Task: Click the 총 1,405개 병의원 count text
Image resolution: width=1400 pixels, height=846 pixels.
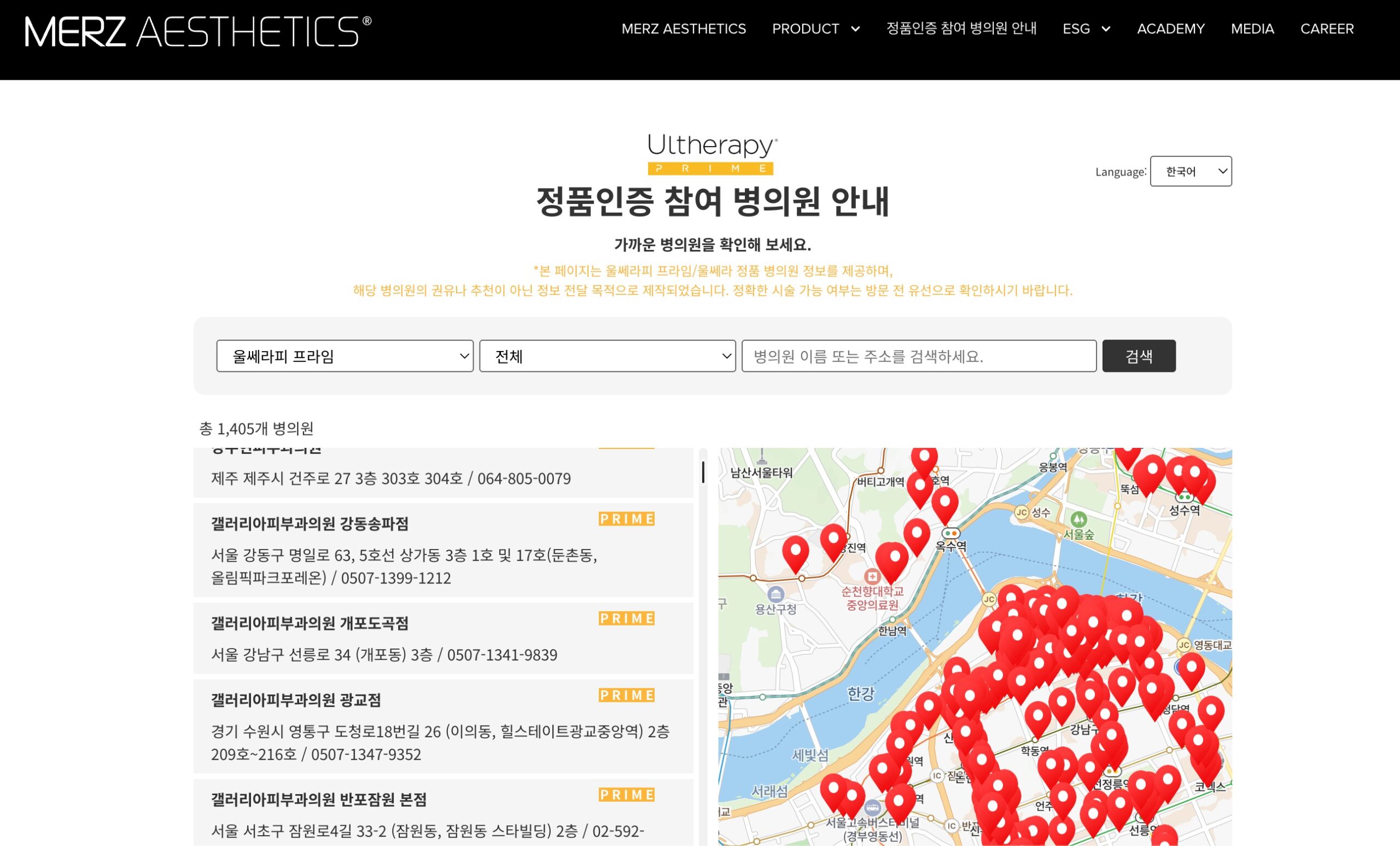Action: pos(256,428)
